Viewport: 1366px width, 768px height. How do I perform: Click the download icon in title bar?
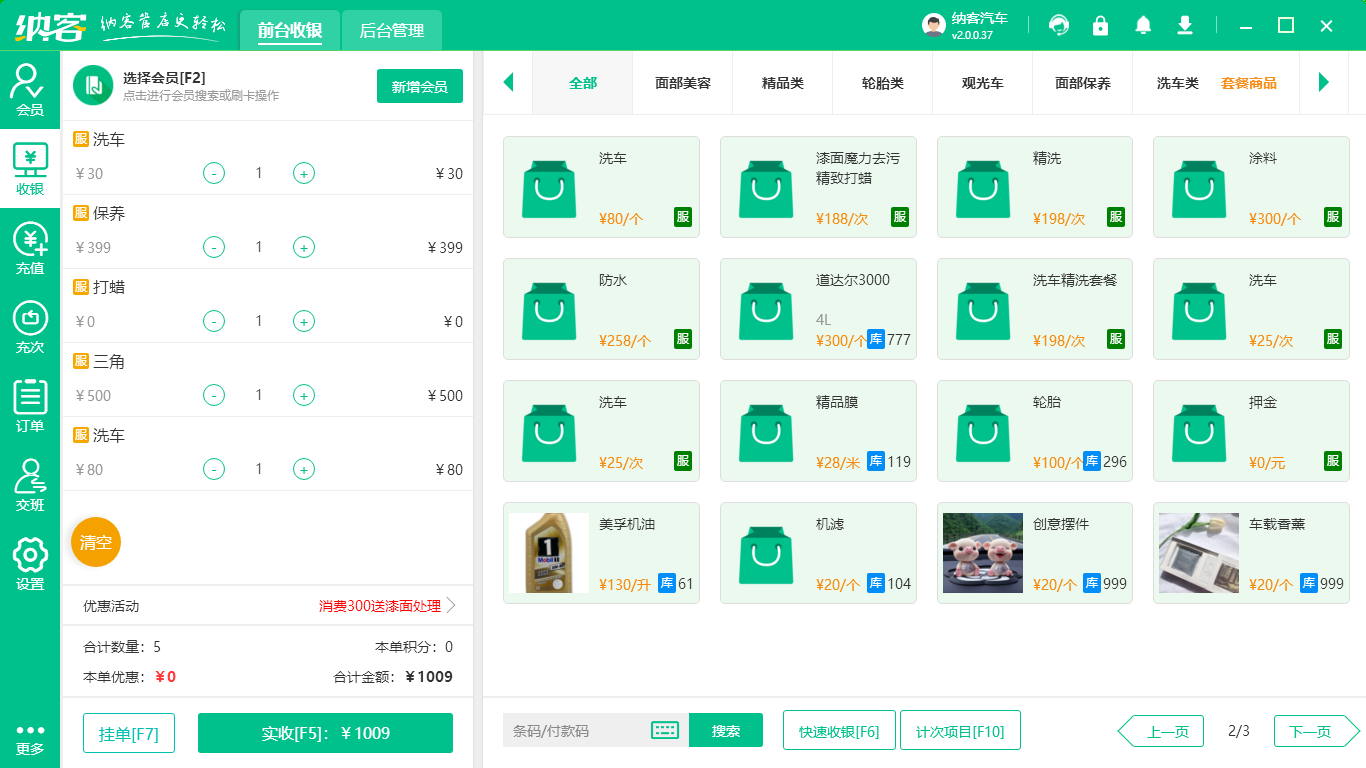coord(1185,25)
